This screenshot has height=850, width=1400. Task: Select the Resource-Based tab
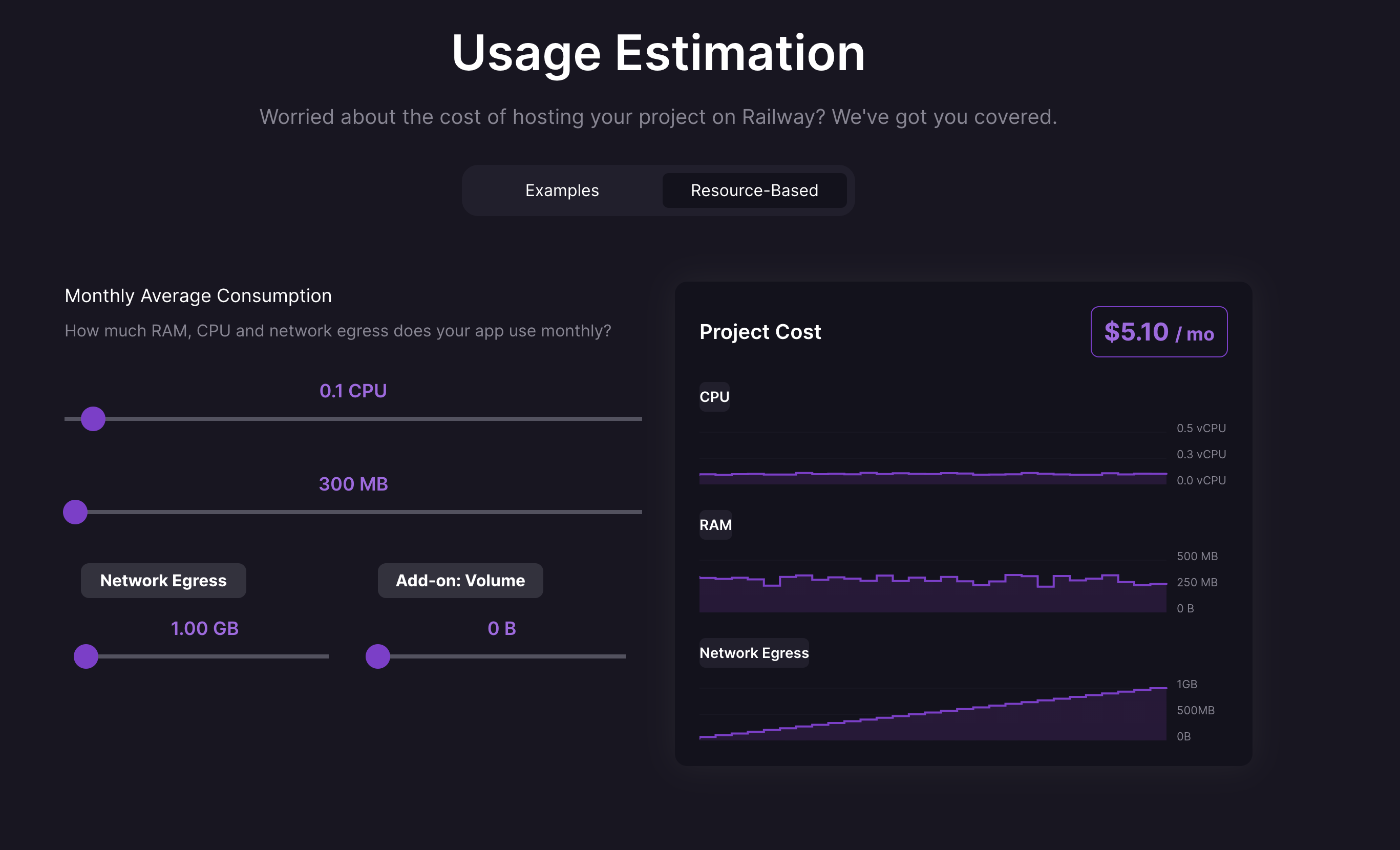click(754, 190)
